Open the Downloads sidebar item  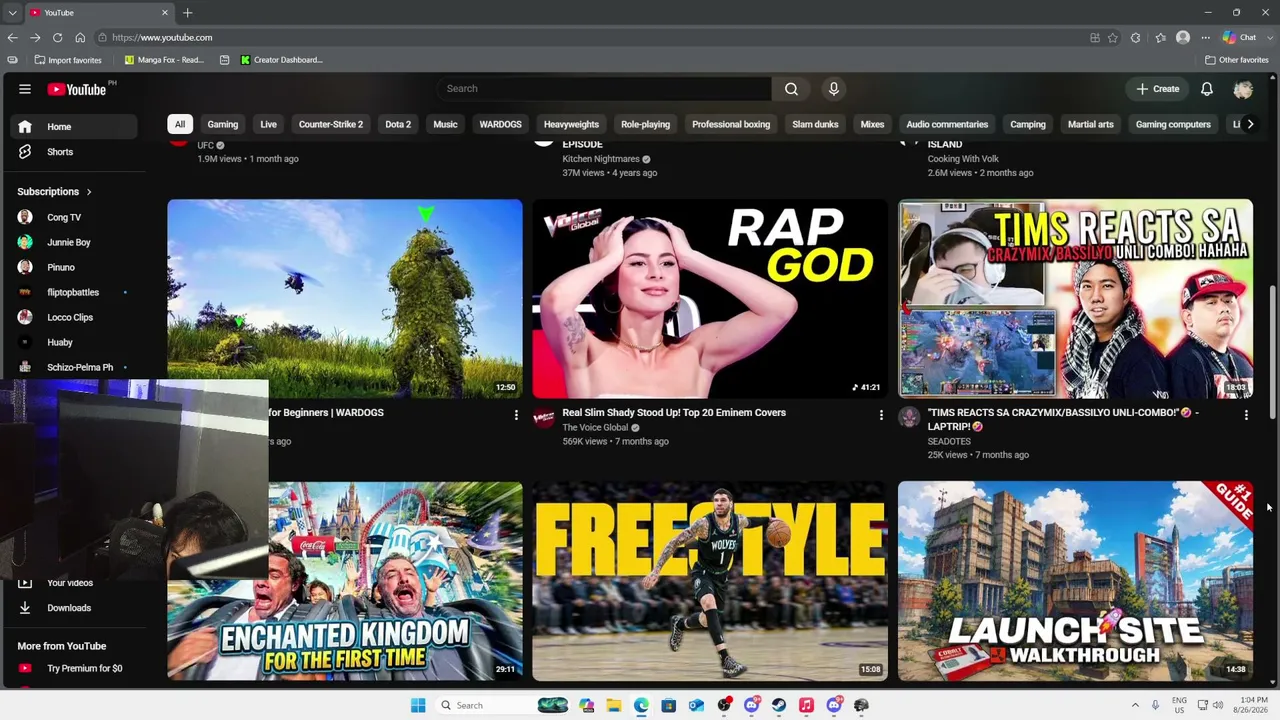(70, 608)
